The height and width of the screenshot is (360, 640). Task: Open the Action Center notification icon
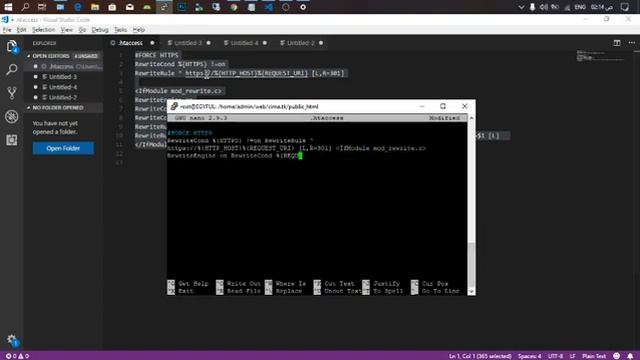[624, 7]
